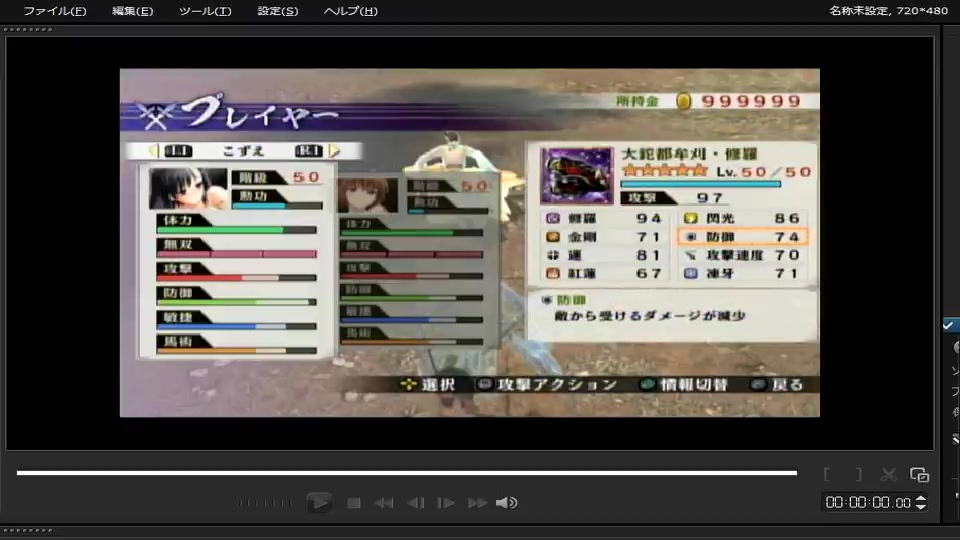
Task: Select the highlighted 防御 74 attribute row
Action: coord(743,237)
